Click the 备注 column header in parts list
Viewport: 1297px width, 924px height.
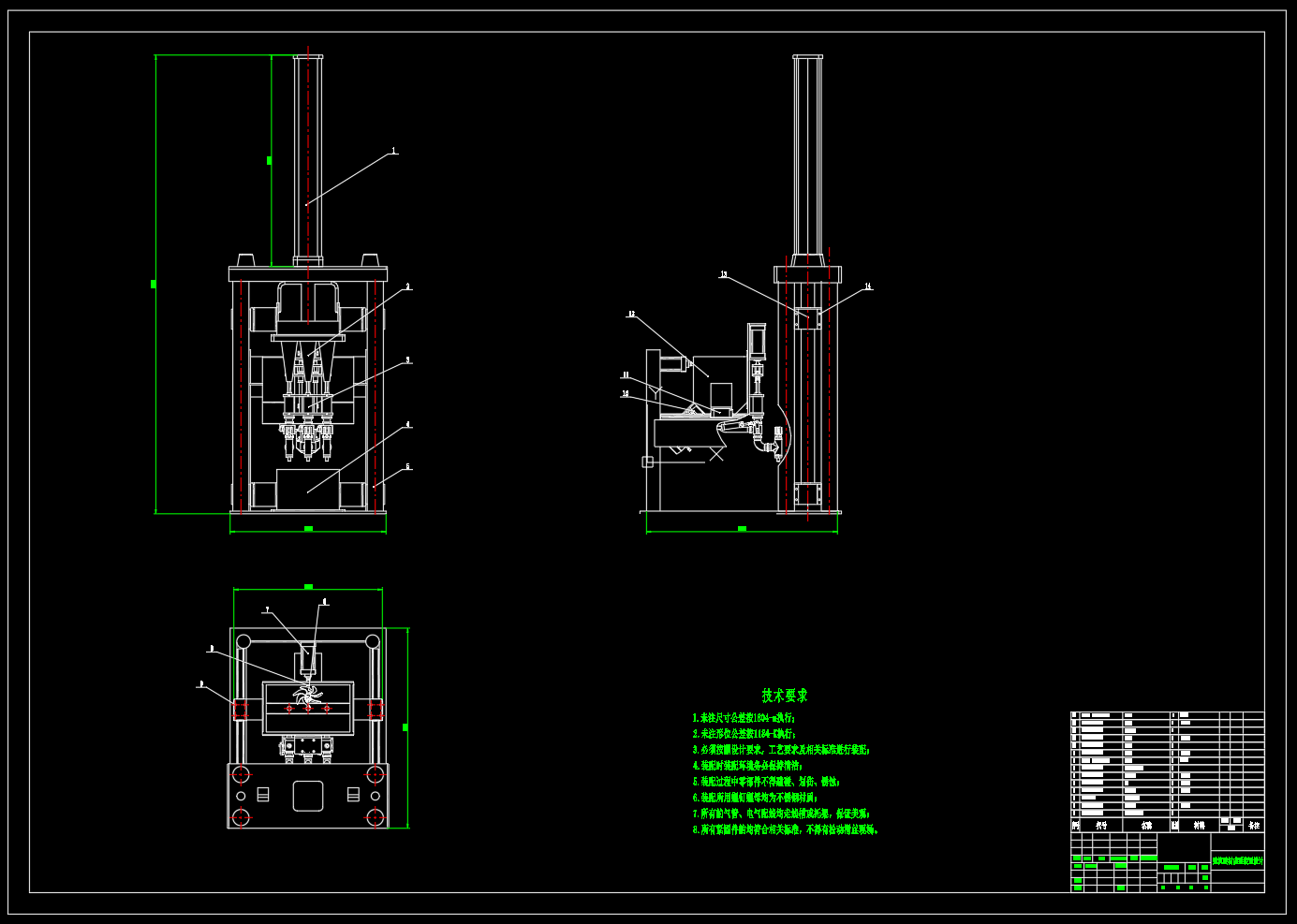[x=1254, y=826]
